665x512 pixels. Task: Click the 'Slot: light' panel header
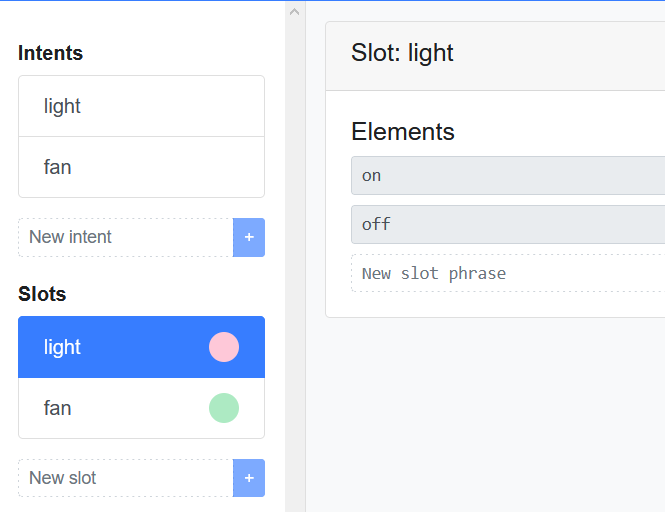point(495,53)
